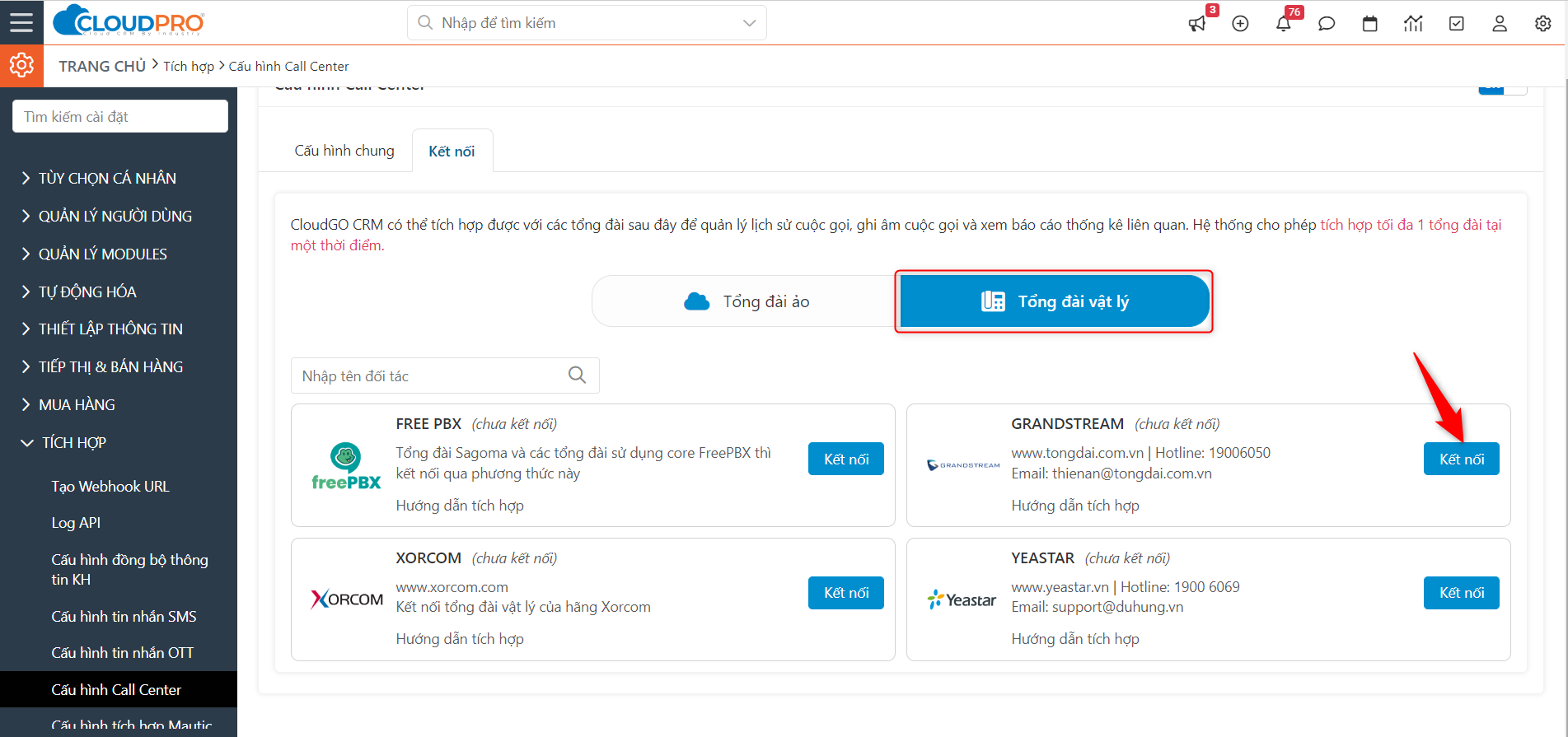The width and height of the screenshot is (1568, 737).
Task: Focus the global search box
Action: [587, 22]
